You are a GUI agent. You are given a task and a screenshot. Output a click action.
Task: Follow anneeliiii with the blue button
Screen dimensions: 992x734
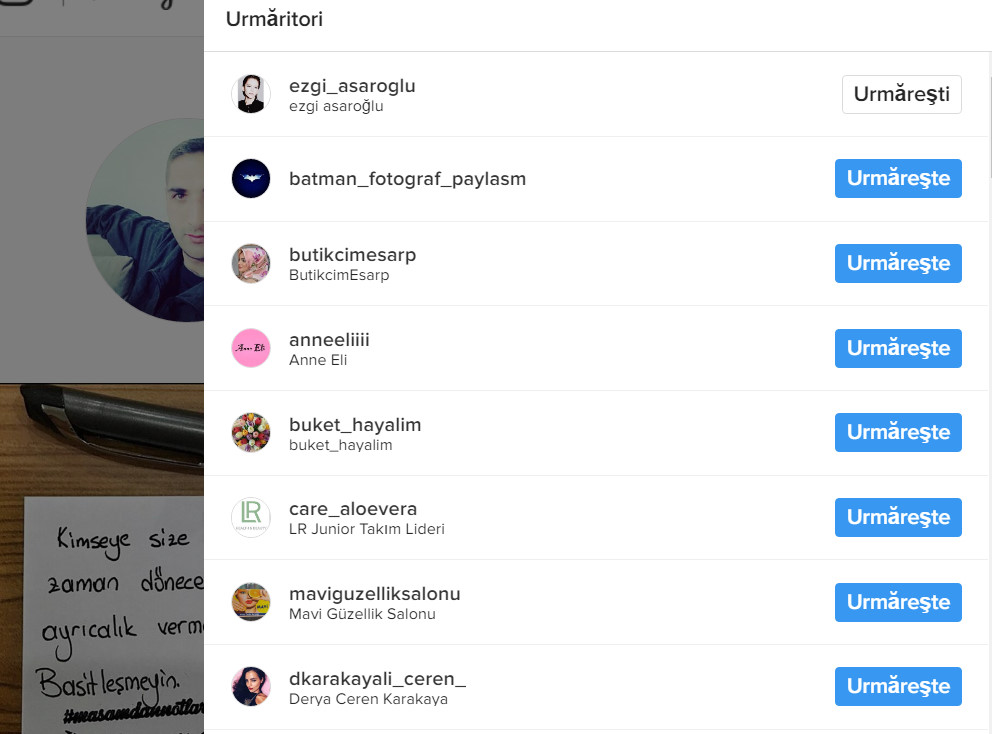898,348
